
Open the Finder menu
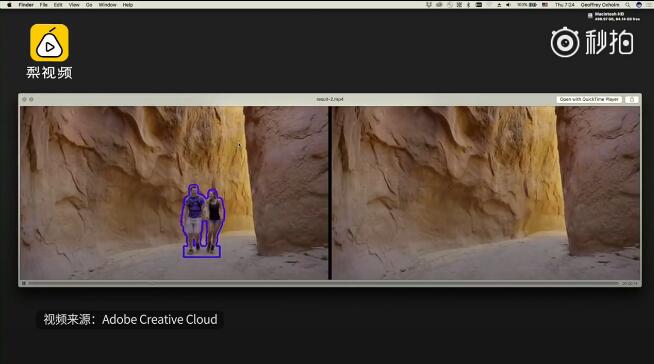pos(26,5)
